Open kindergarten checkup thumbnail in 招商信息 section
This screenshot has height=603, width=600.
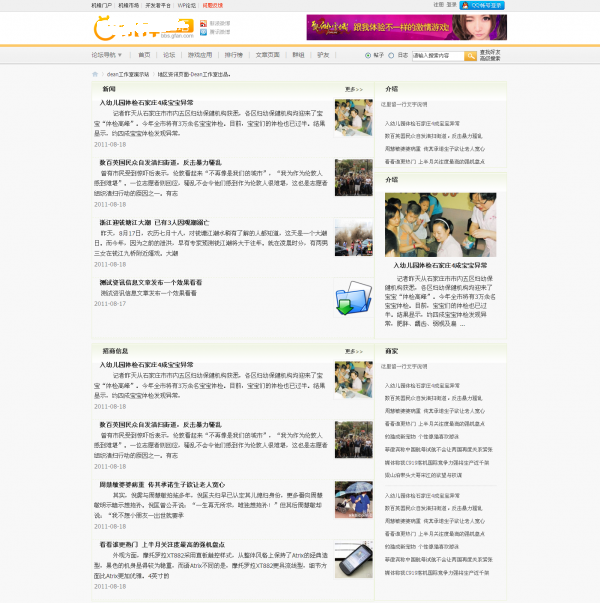pos(353,380)
